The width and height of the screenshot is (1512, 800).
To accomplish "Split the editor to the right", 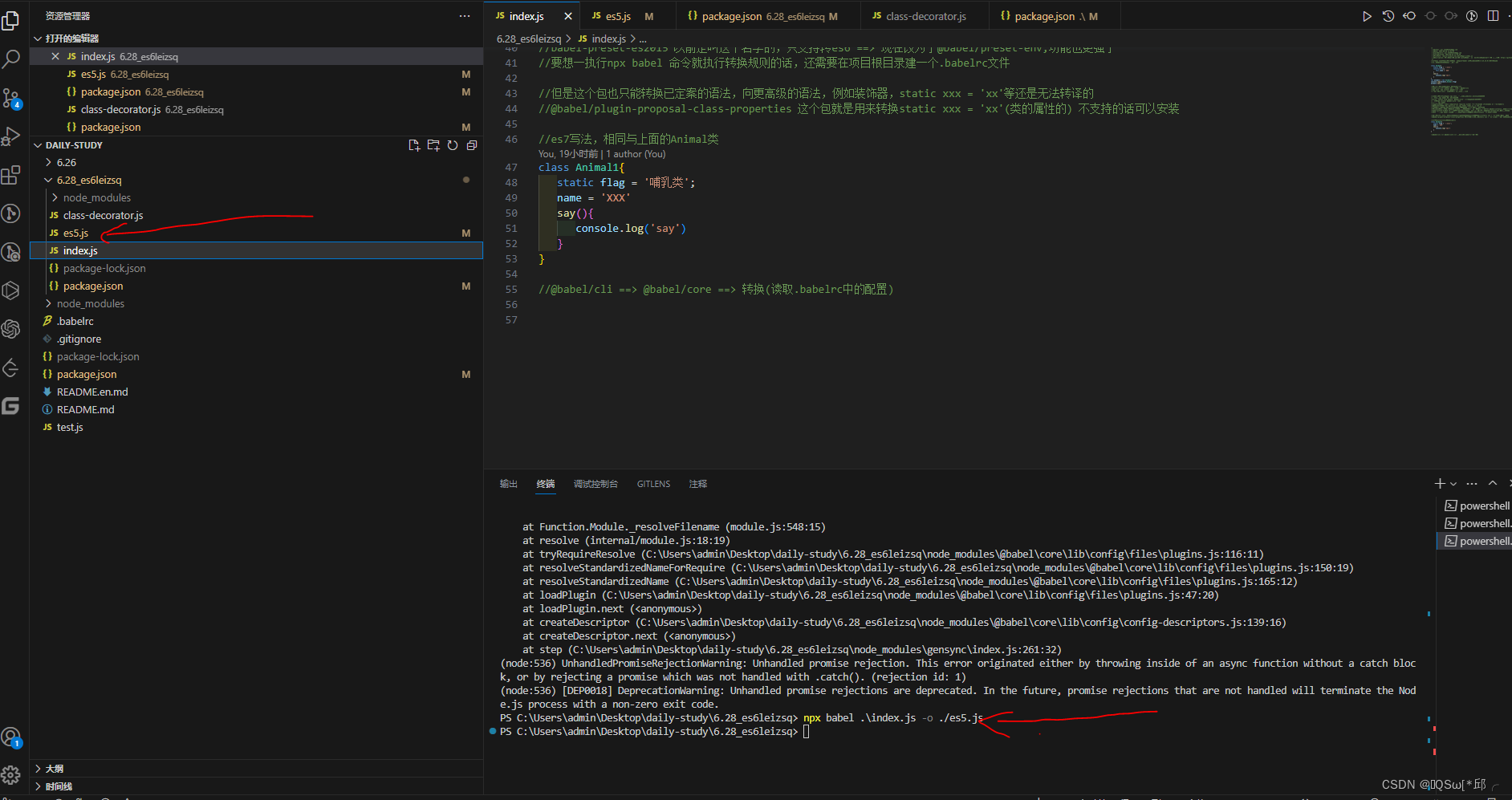I will point(1493,16).
